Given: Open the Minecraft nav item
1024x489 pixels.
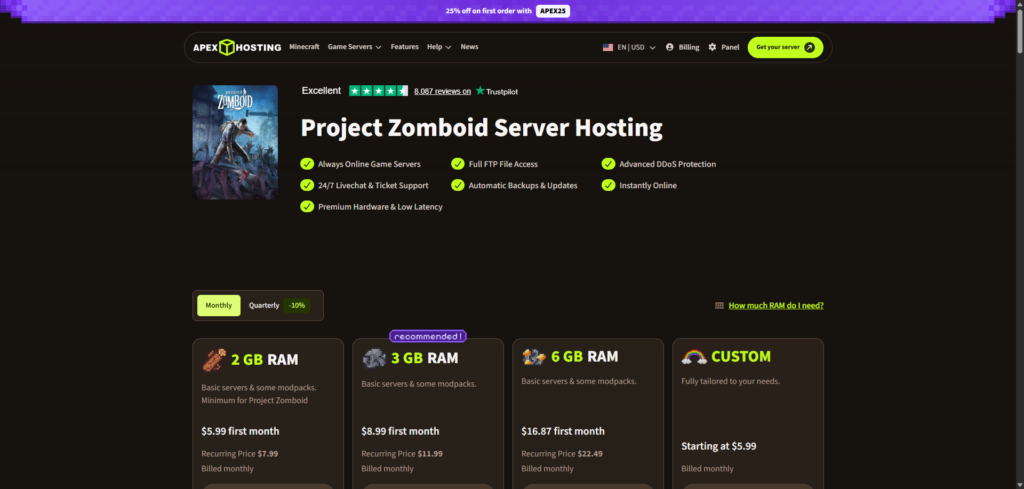Looking at the screenshot, I should pos(304,47).
